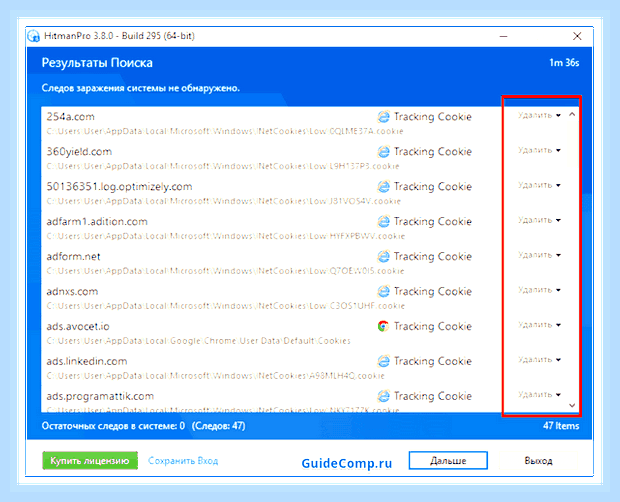Viewport: 620px width, 502px height.
Task: Close the HitmanPro window
Action: (577, 36)
